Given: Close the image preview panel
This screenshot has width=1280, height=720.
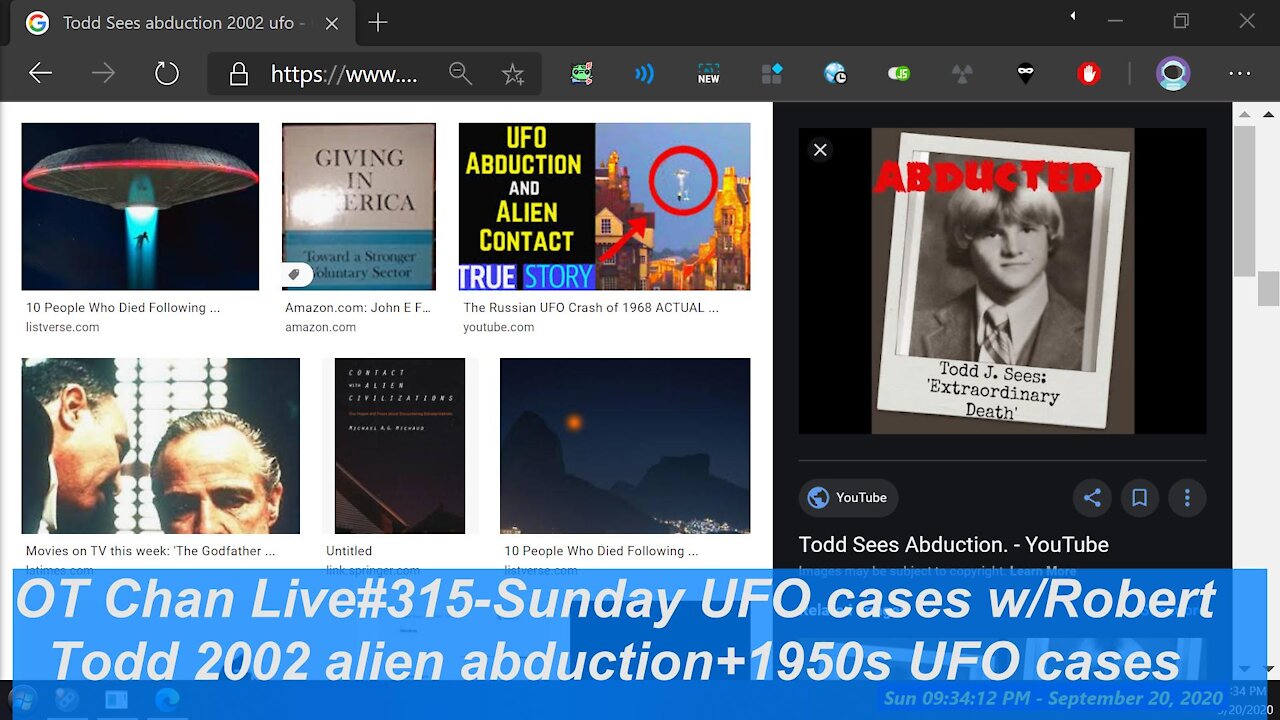Looking at the screenshot, I should point(820,150).
